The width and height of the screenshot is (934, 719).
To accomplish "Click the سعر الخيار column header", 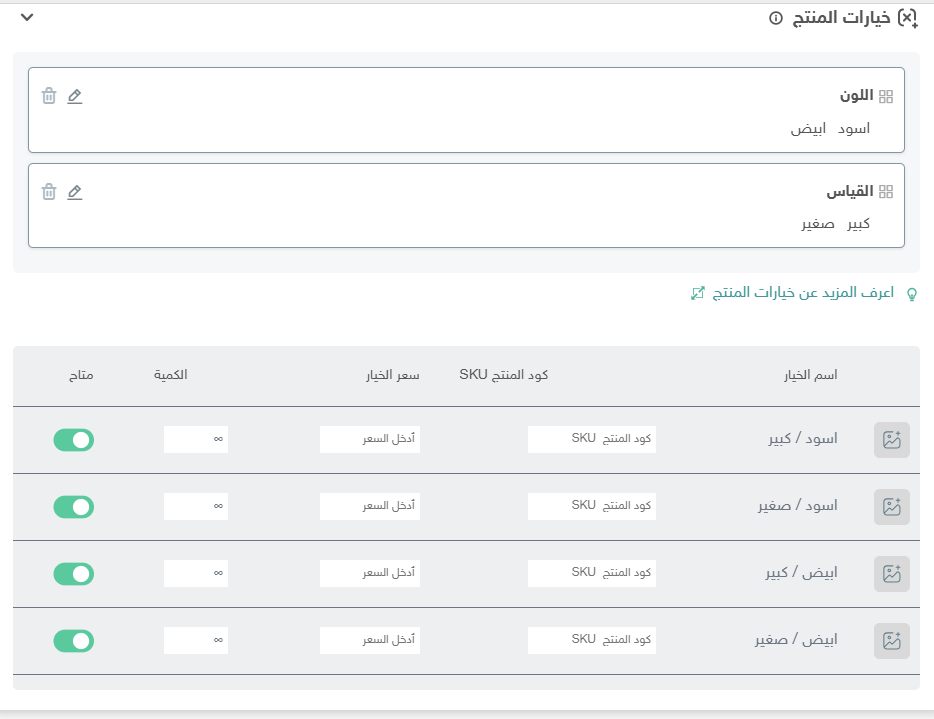I will (393, 375).
